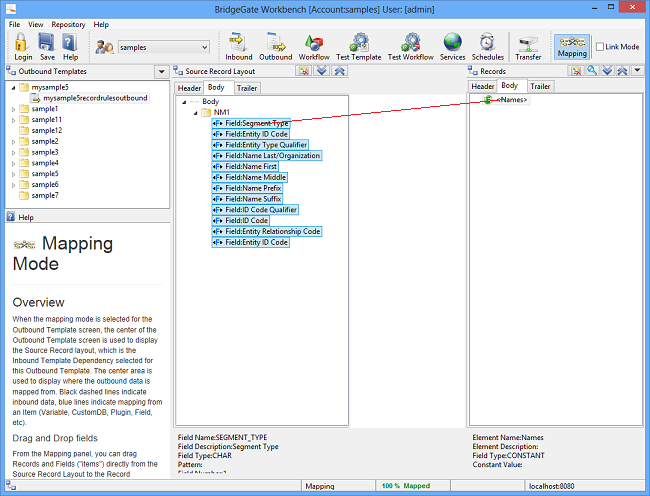Select Field:ID Code
The height and width of the screenshot is (496, 650).
240,220
